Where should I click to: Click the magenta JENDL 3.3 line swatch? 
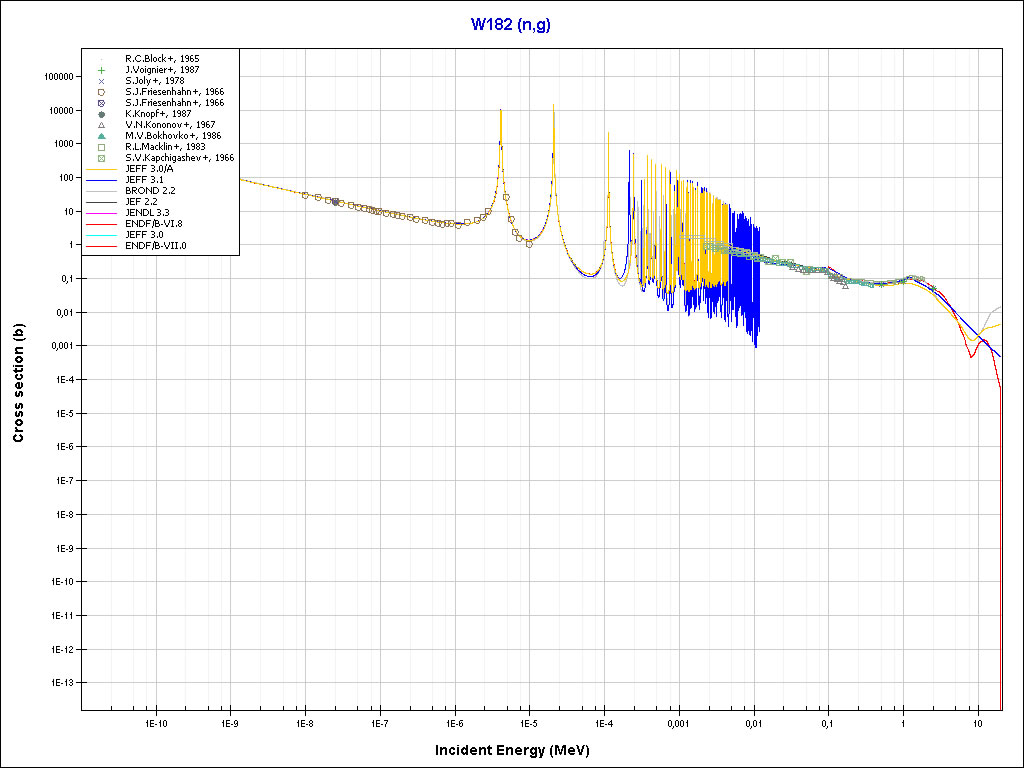pyautogui.click(x=101, y=213)
